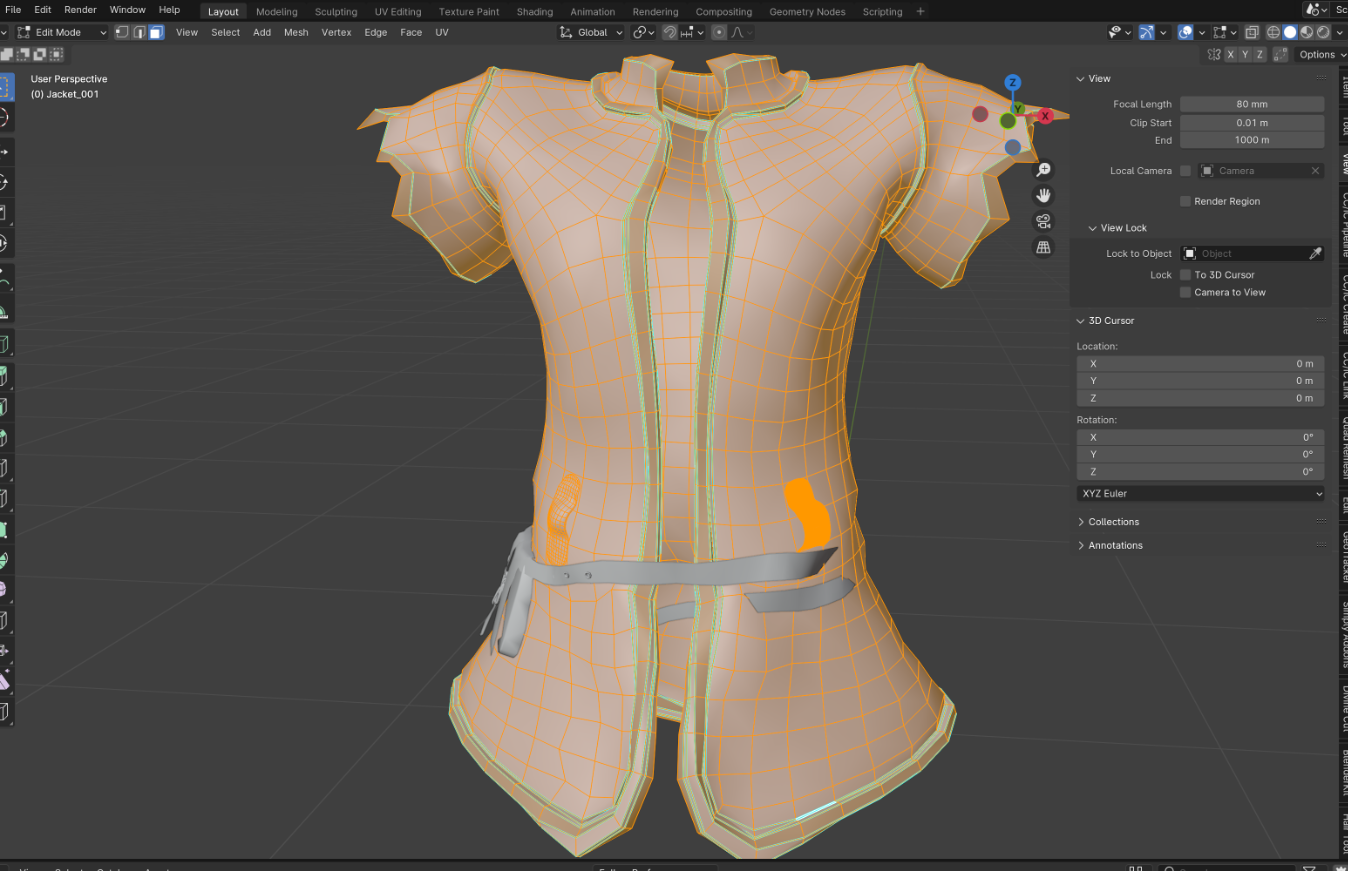Click the Clip Start 0.01 m field
Viewport: 1348px width, 871px height.
tap(1252, 123)
